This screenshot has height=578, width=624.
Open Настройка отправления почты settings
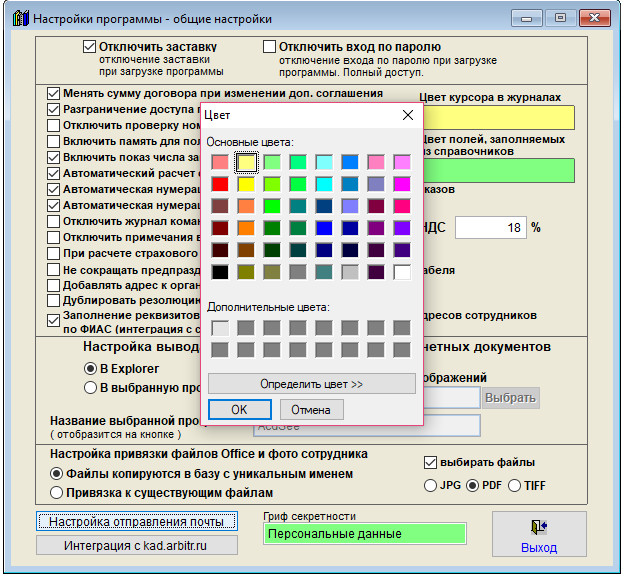point(137,521)
